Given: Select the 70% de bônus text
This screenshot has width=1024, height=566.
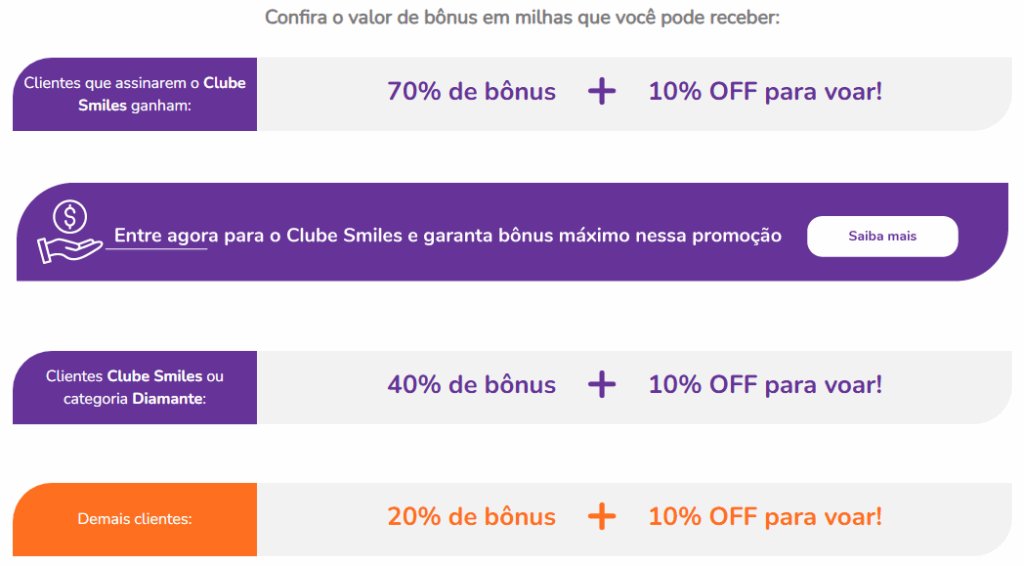Looking at the screenshot, I should (472, 91).
